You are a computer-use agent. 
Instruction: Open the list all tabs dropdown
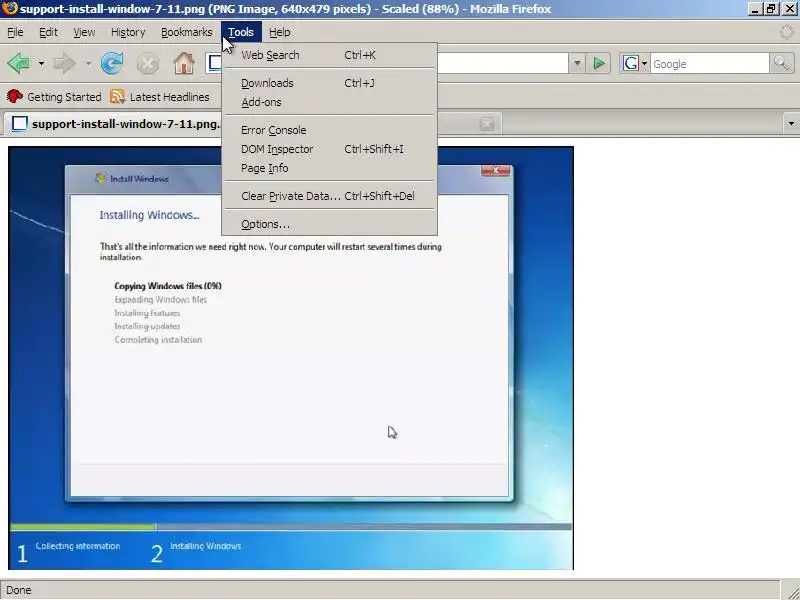791,123
